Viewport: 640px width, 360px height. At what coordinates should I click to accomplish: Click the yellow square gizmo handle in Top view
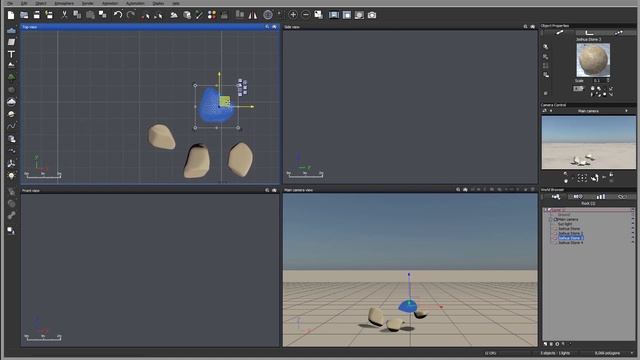[224, 101]
